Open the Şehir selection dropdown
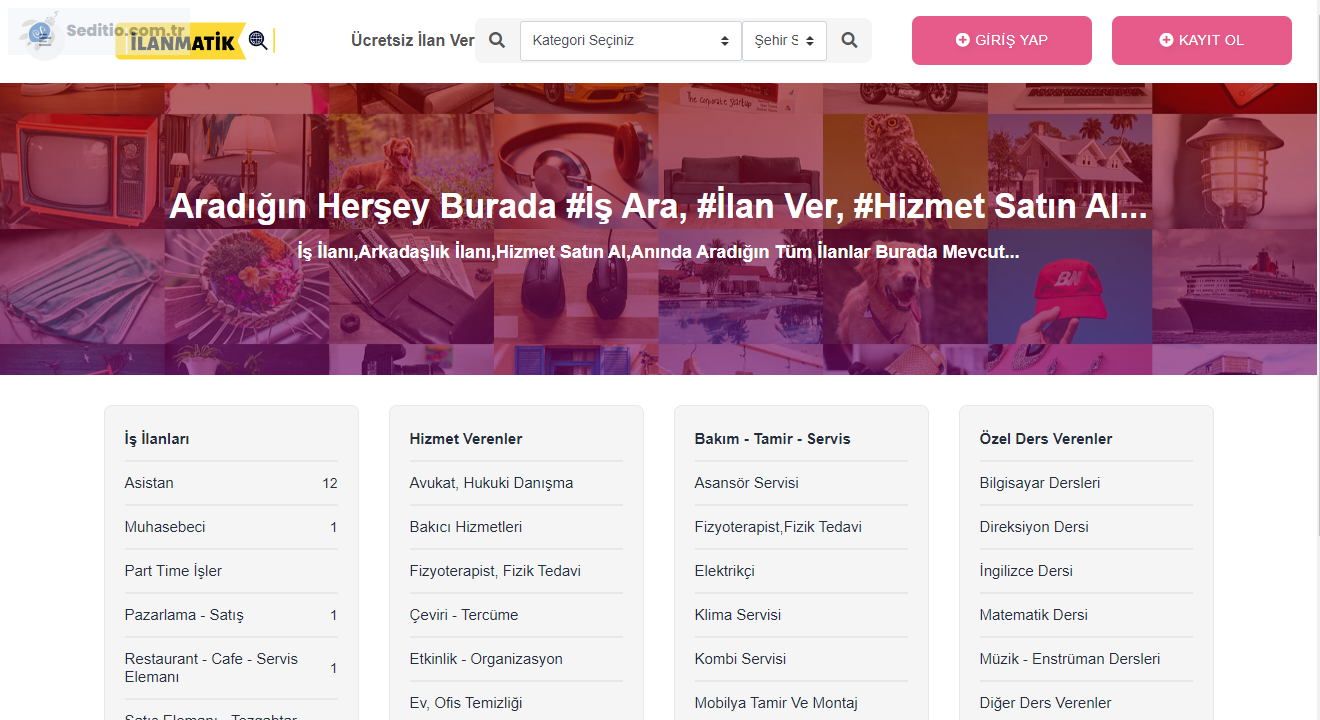Screen dimensions: 1320x720 click(784, 41)
